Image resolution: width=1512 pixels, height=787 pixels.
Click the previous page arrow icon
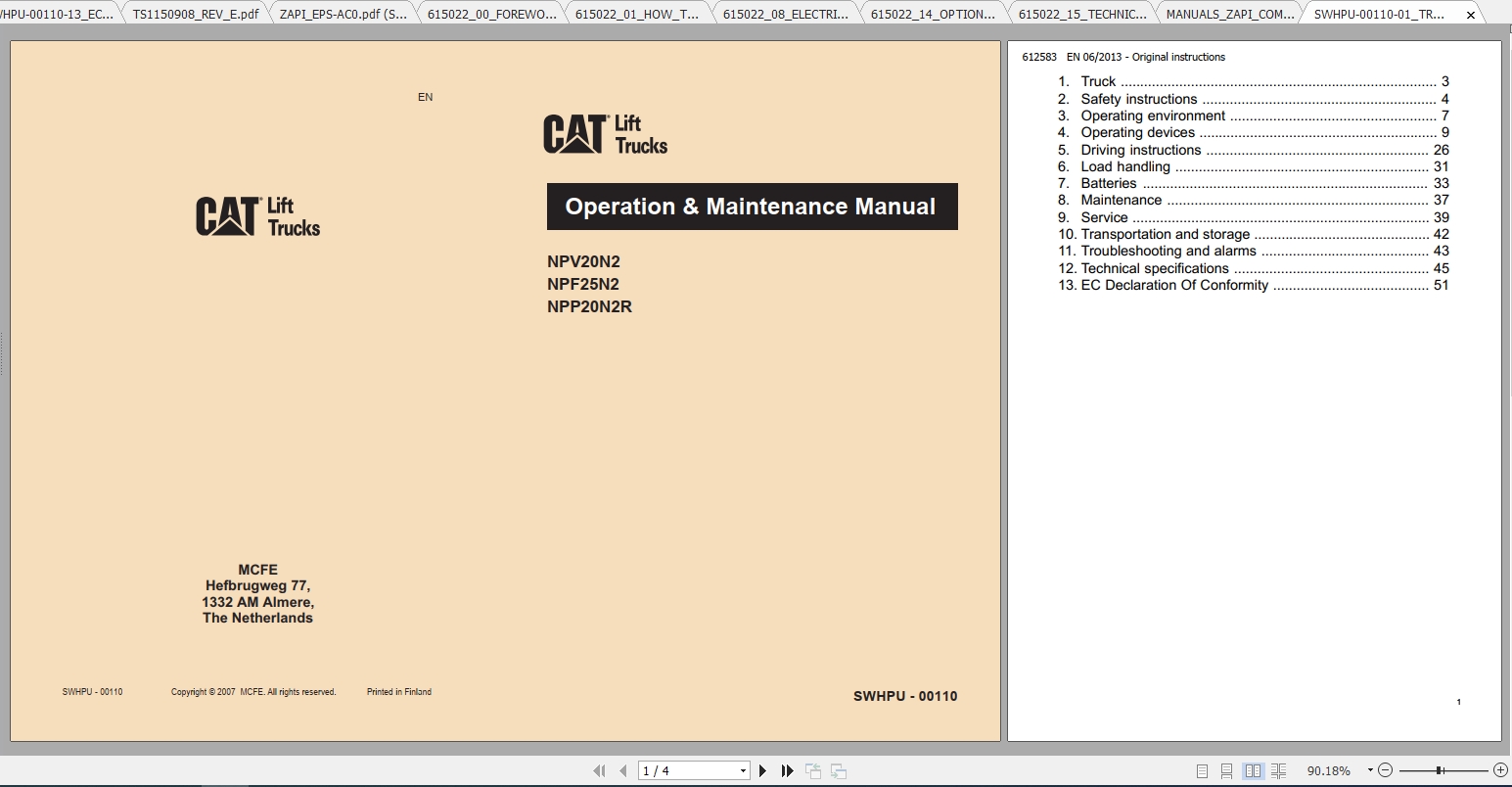(x=623, y=770)
